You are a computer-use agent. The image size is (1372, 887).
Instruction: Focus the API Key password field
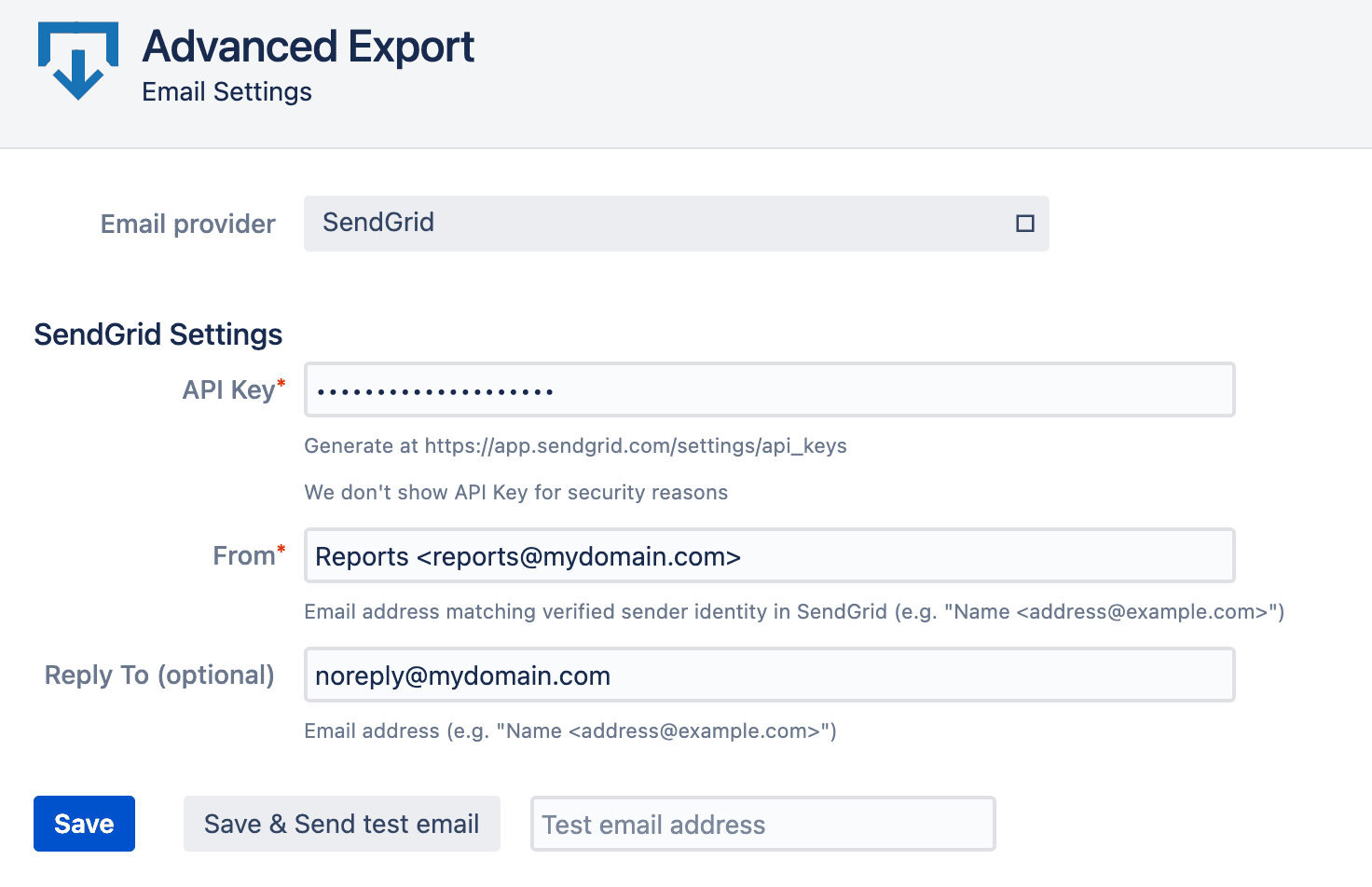point(770,389)
